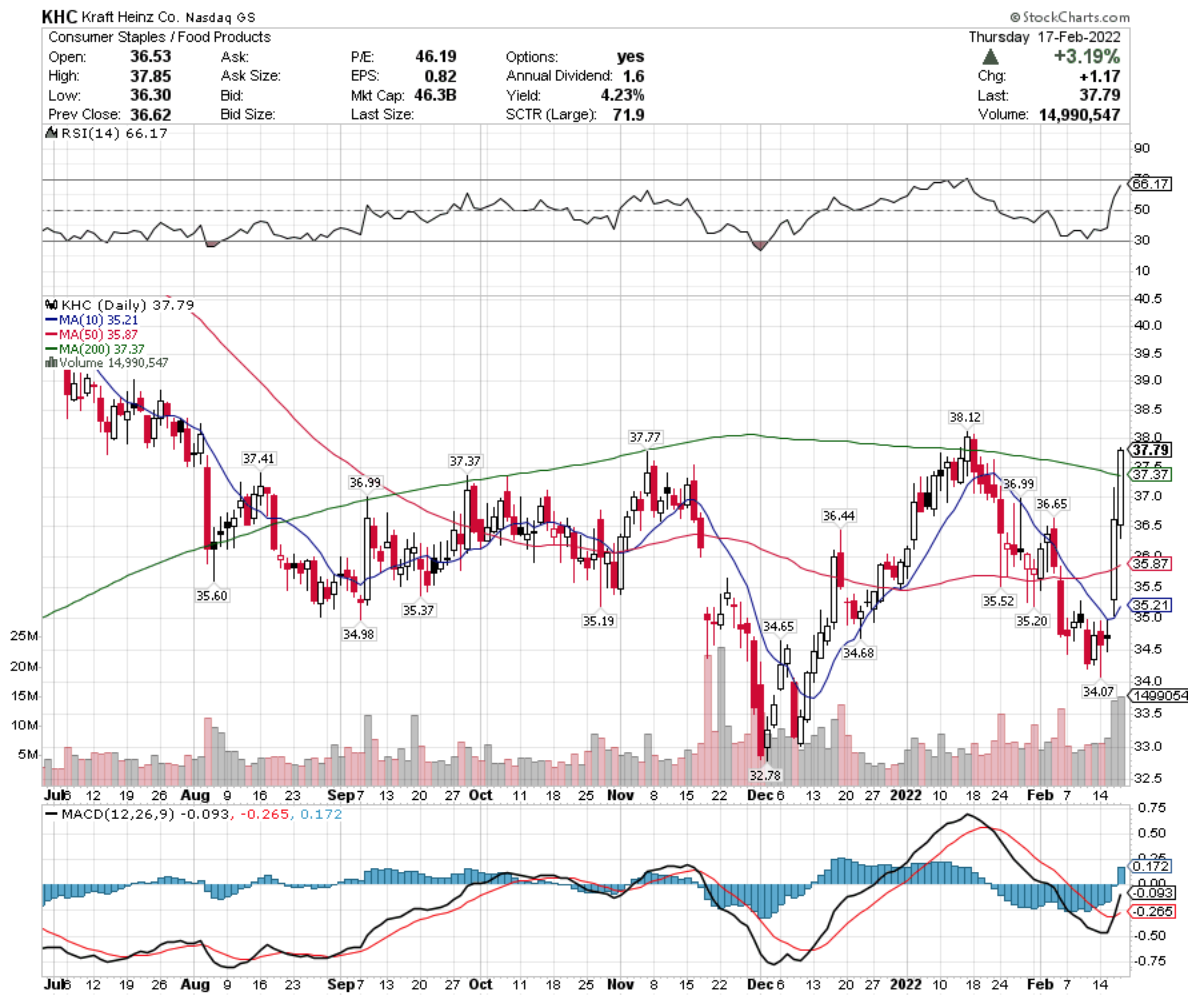Click the 35.37 low price label

click(x=419, y=610)
